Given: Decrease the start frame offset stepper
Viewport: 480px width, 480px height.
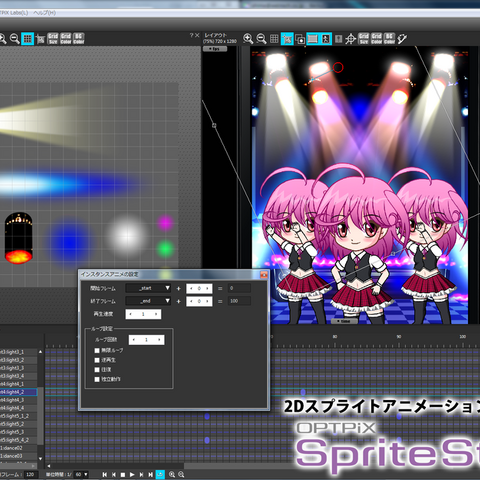Looking at the screenshot, I should [x=191, y=288].
